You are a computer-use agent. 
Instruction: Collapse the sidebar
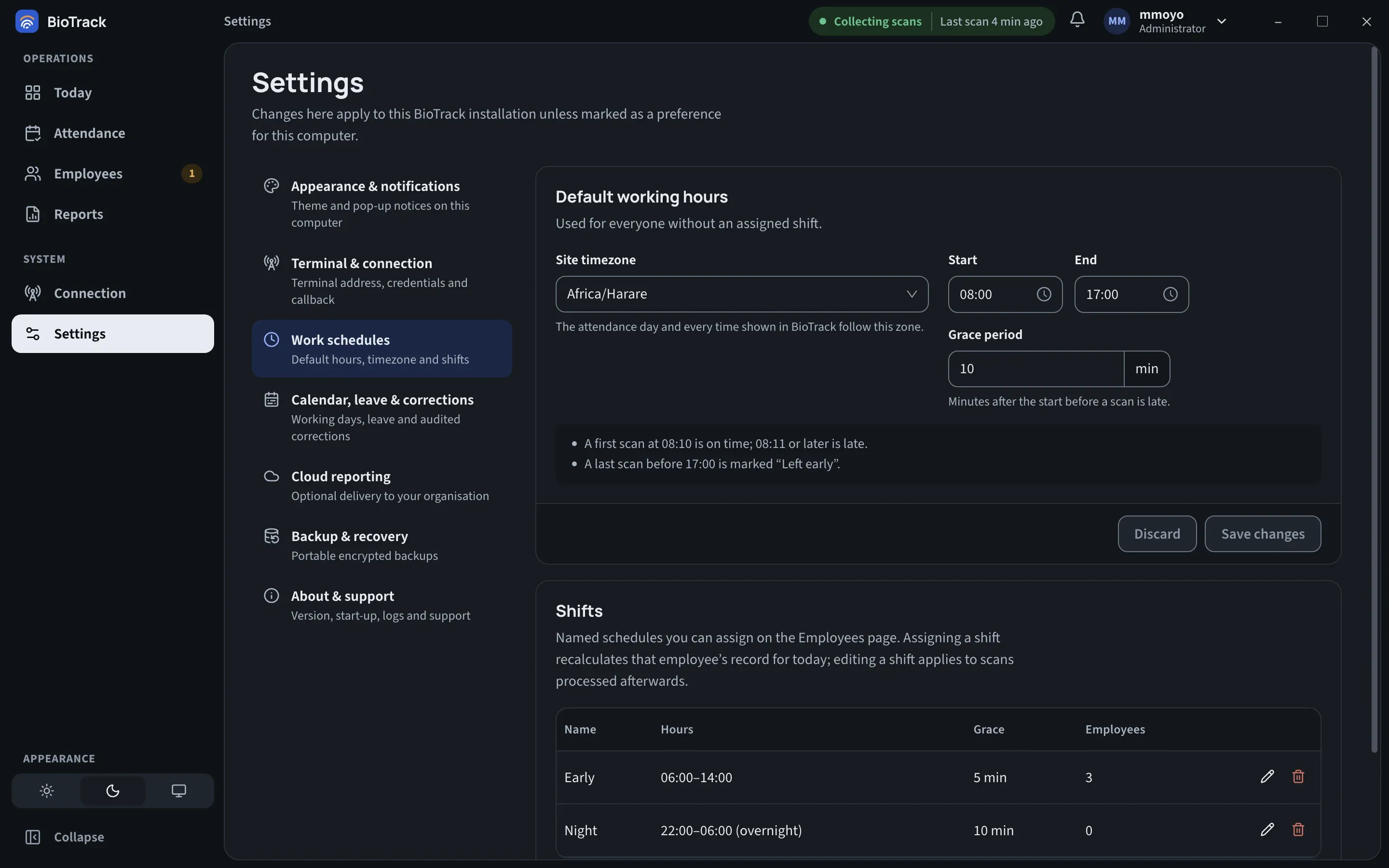coord(112,837)
